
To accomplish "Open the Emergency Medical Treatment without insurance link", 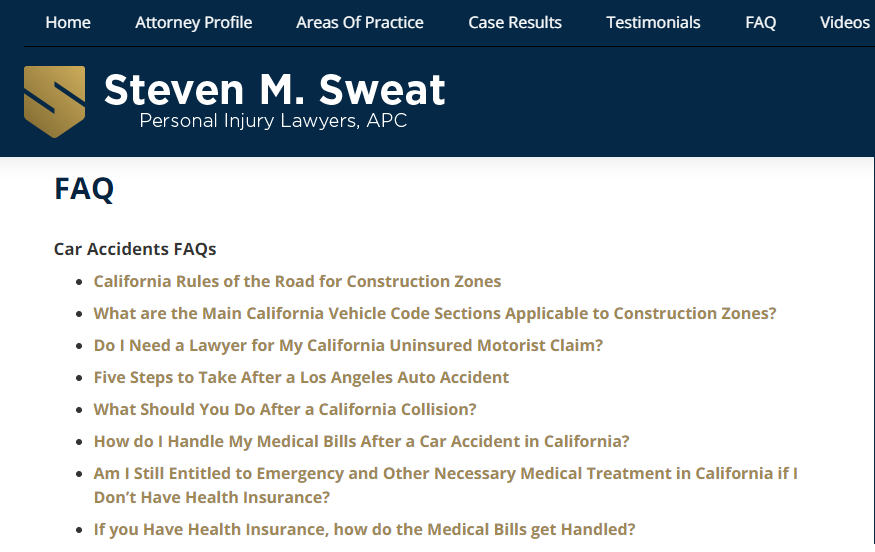I will point(446,485).
